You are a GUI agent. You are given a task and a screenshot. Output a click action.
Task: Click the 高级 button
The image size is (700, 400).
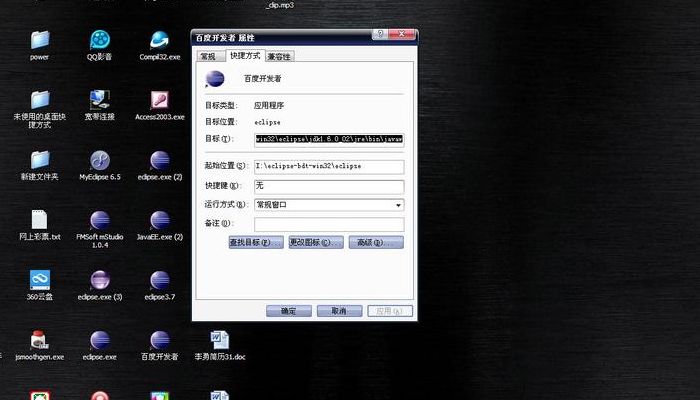pyautogui.click(x=376, y=242)
